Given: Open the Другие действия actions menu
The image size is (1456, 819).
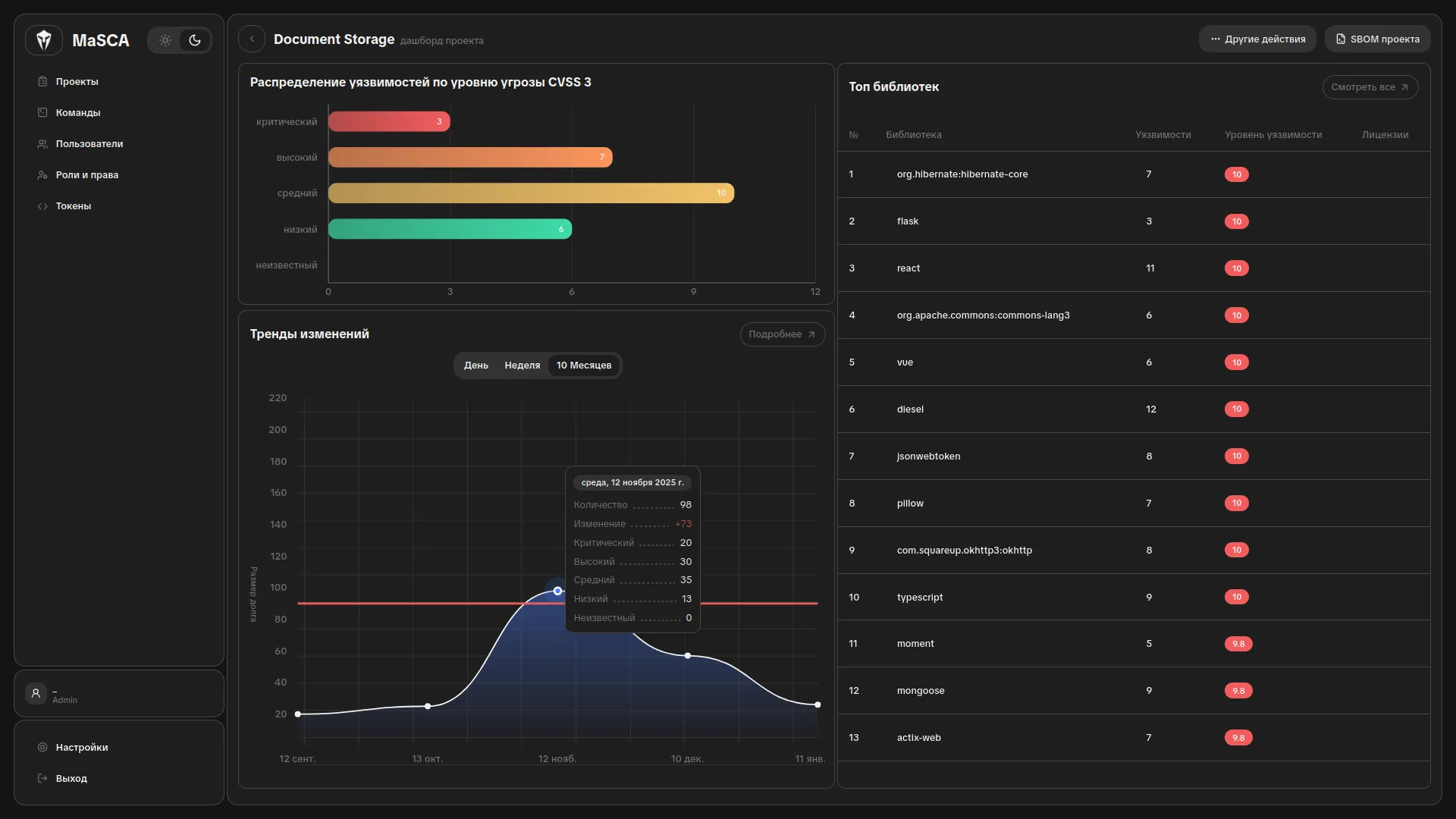Looking at the screenshot, I should point(1257,39).
